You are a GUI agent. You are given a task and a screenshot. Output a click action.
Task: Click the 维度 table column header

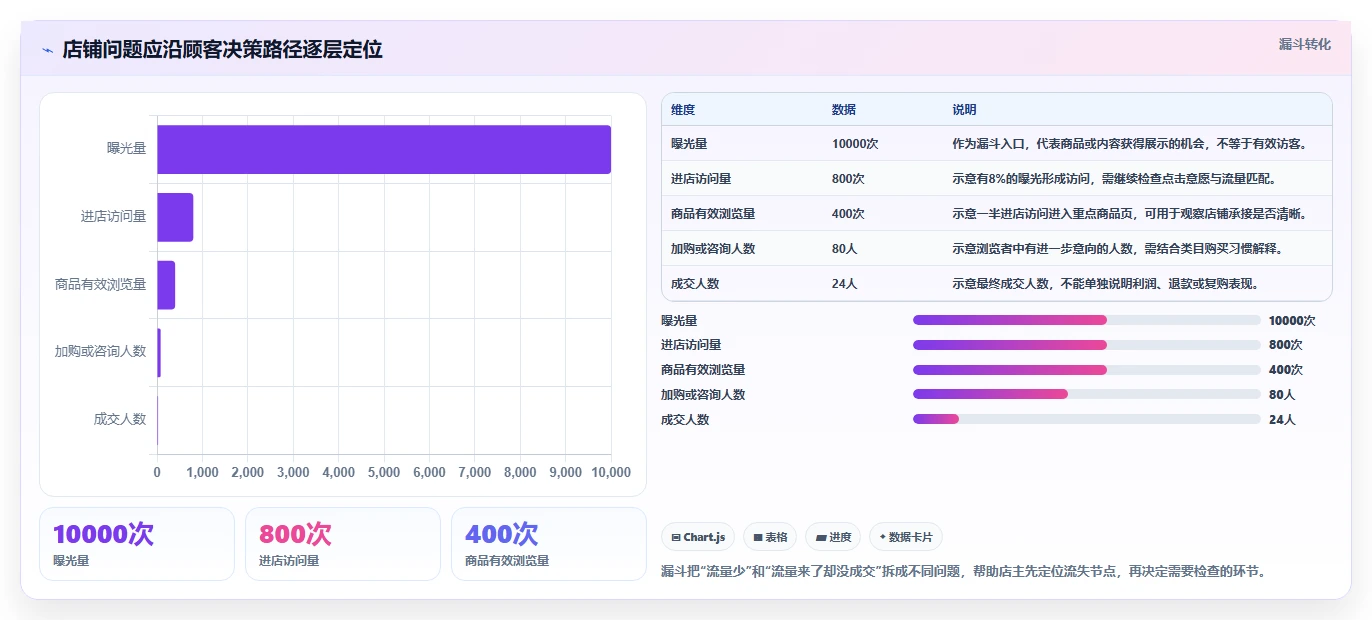[683, 110]
